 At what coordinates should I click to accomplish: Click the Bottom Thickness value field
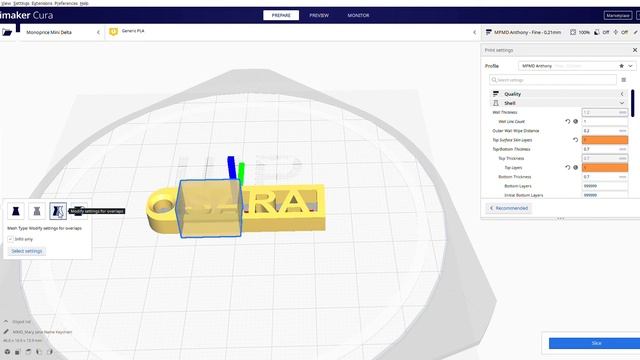tap(605, 177)
